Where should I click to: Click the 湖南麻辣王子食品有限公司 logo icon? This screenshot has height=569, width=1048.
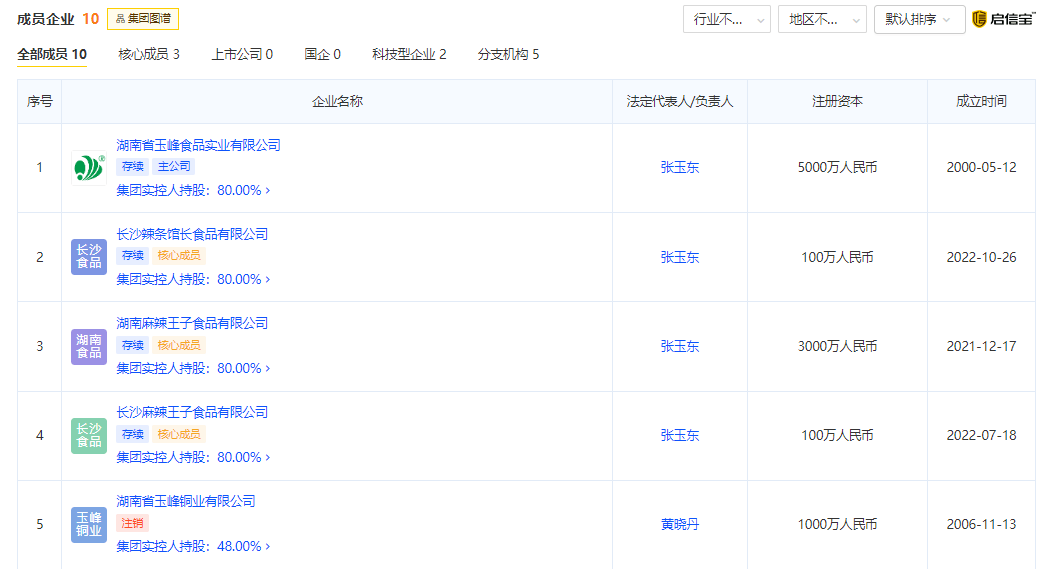point(89,346)
